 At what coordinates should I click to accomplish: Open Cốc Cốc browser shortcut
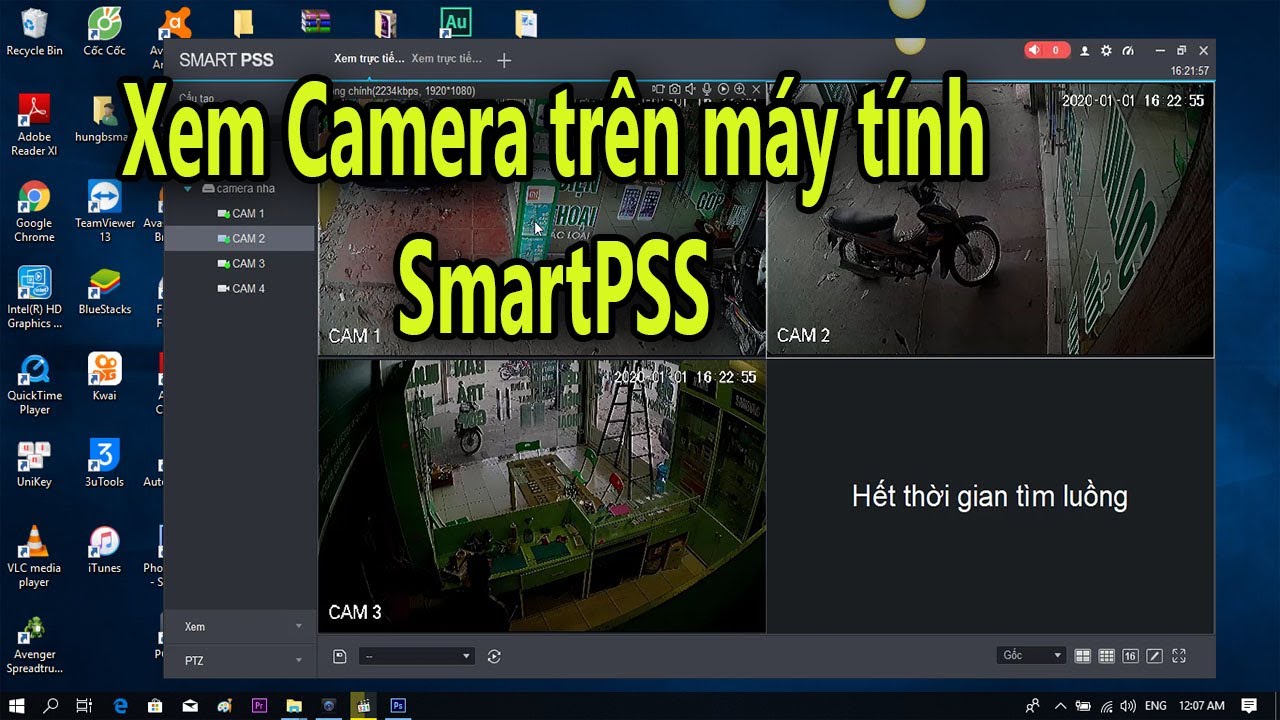(x=104, y=32)
